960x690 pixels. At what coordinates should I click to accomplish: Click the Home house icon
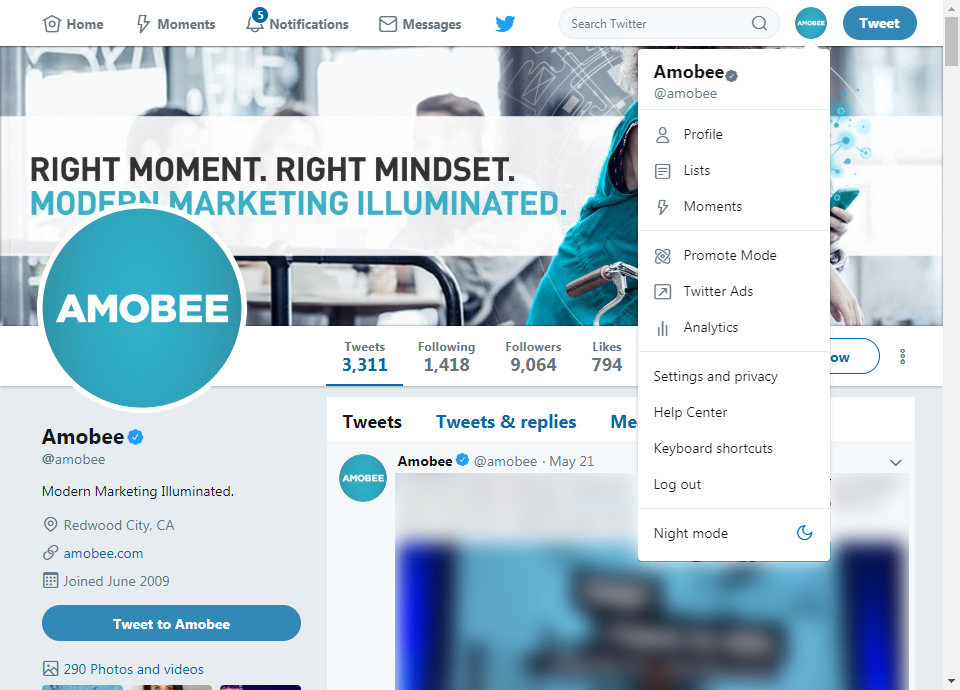tap(51, 24)
